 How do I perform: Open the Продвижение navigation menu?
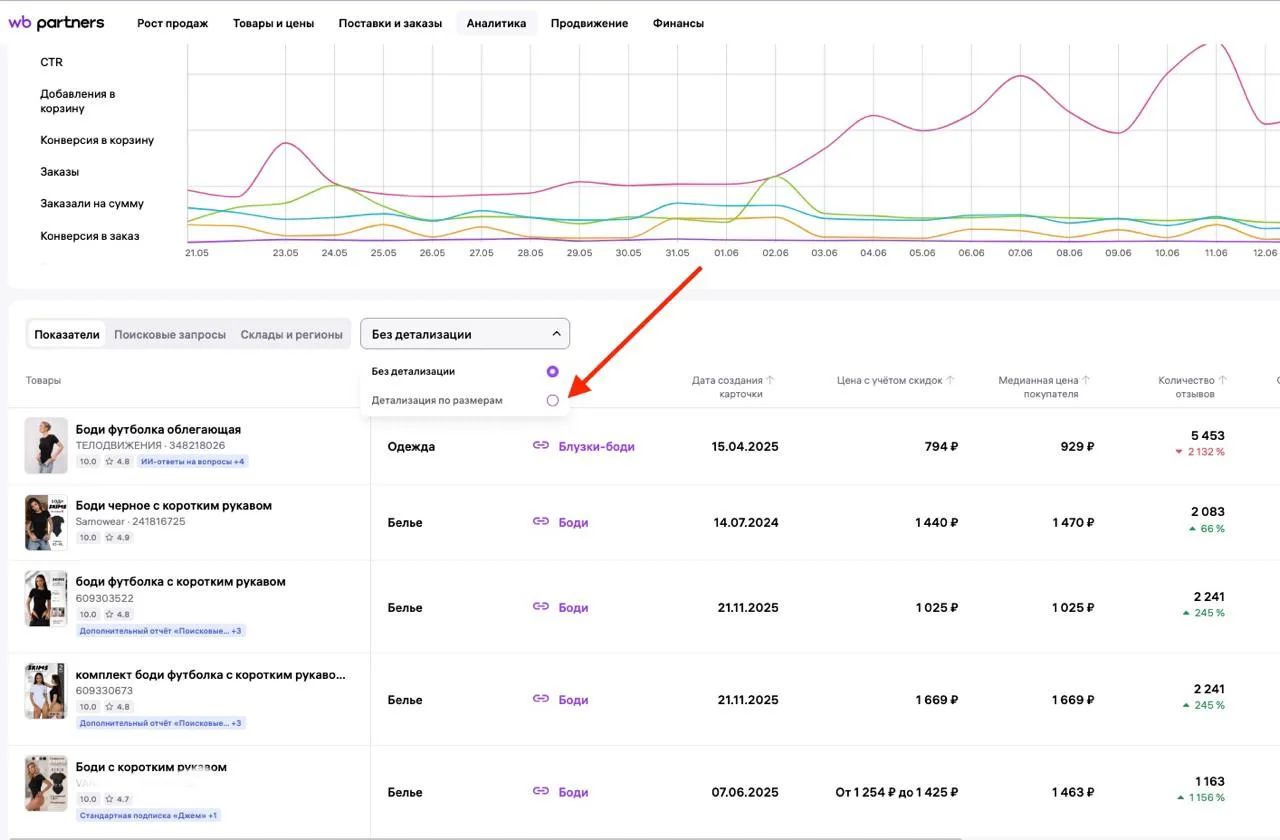(x=589, y=23)
